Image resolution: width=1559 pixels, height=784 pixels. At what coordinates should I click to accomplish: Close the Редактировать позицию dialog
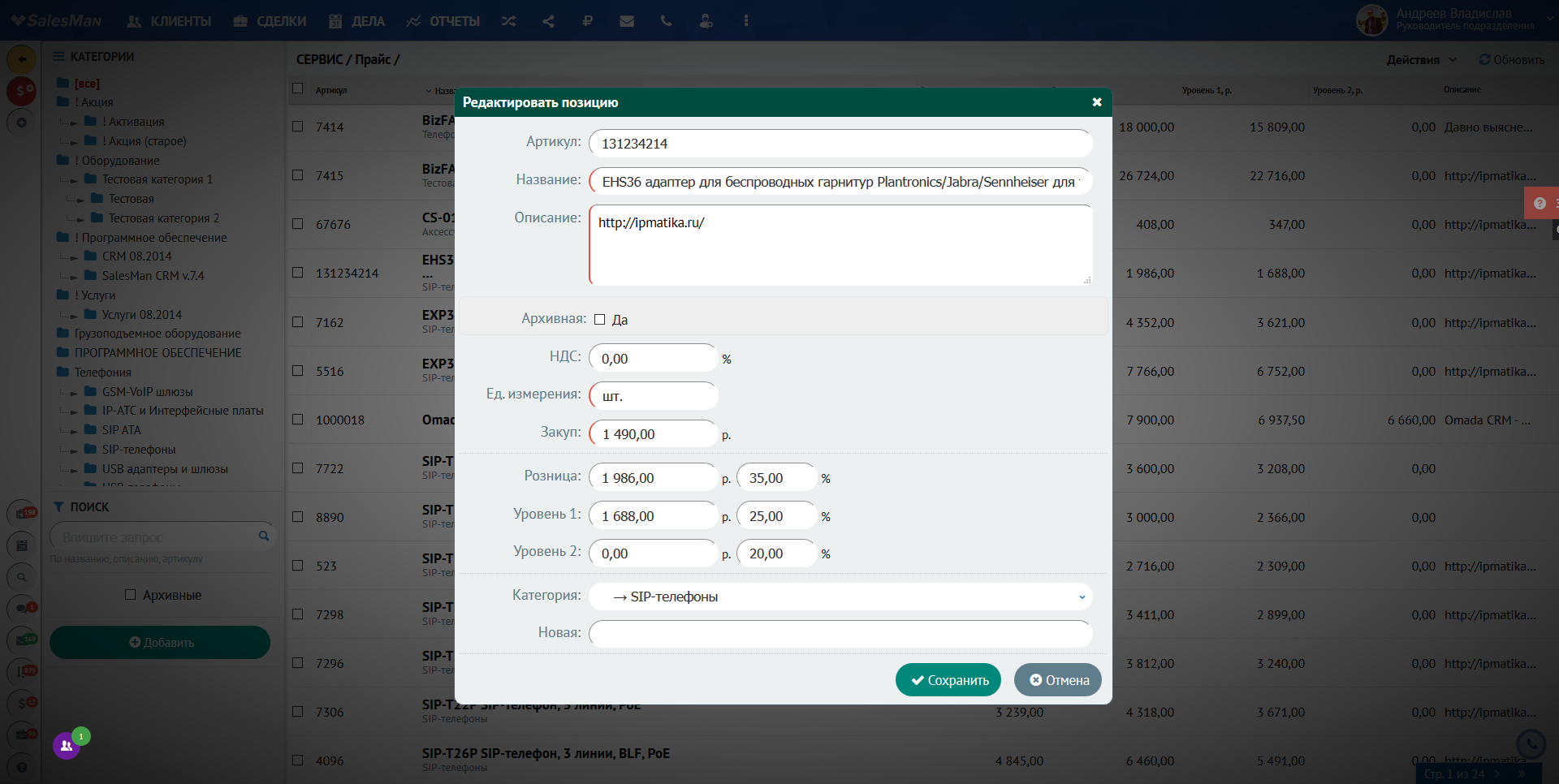[1097, 102]
